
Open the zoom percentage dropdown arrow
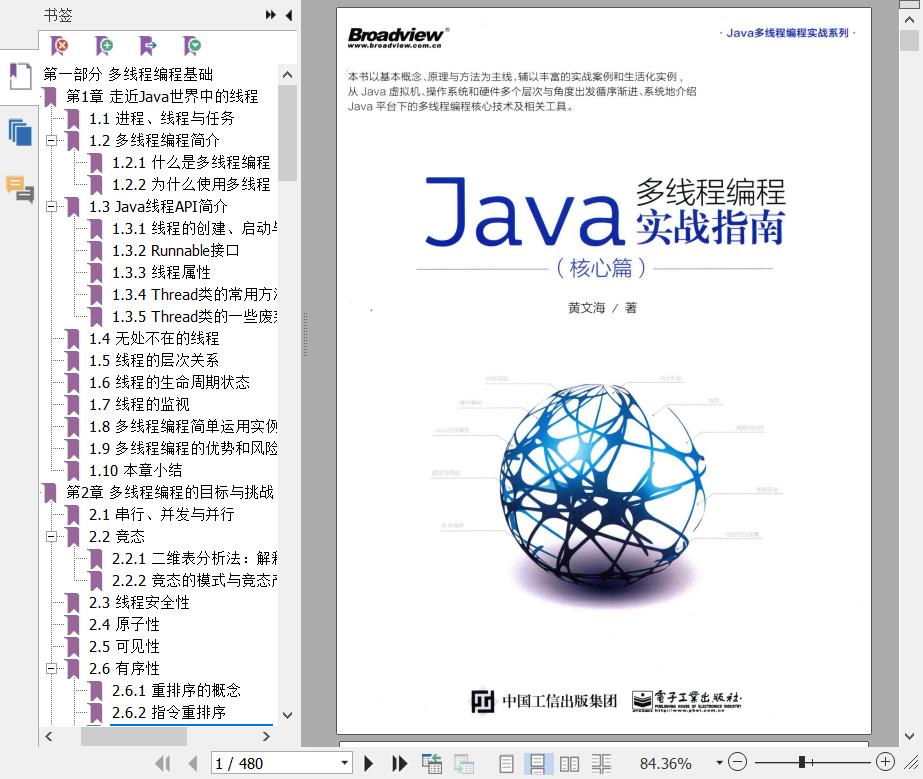719,763
